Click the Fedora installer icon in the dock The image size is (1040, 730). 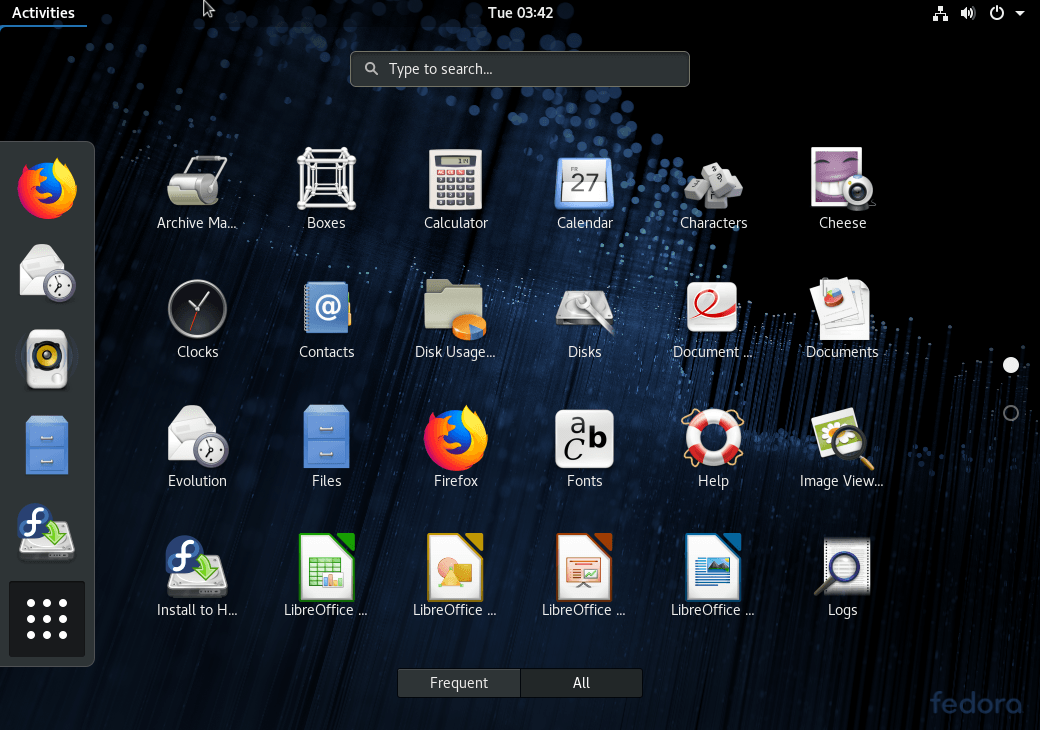(x=46, y=532)
